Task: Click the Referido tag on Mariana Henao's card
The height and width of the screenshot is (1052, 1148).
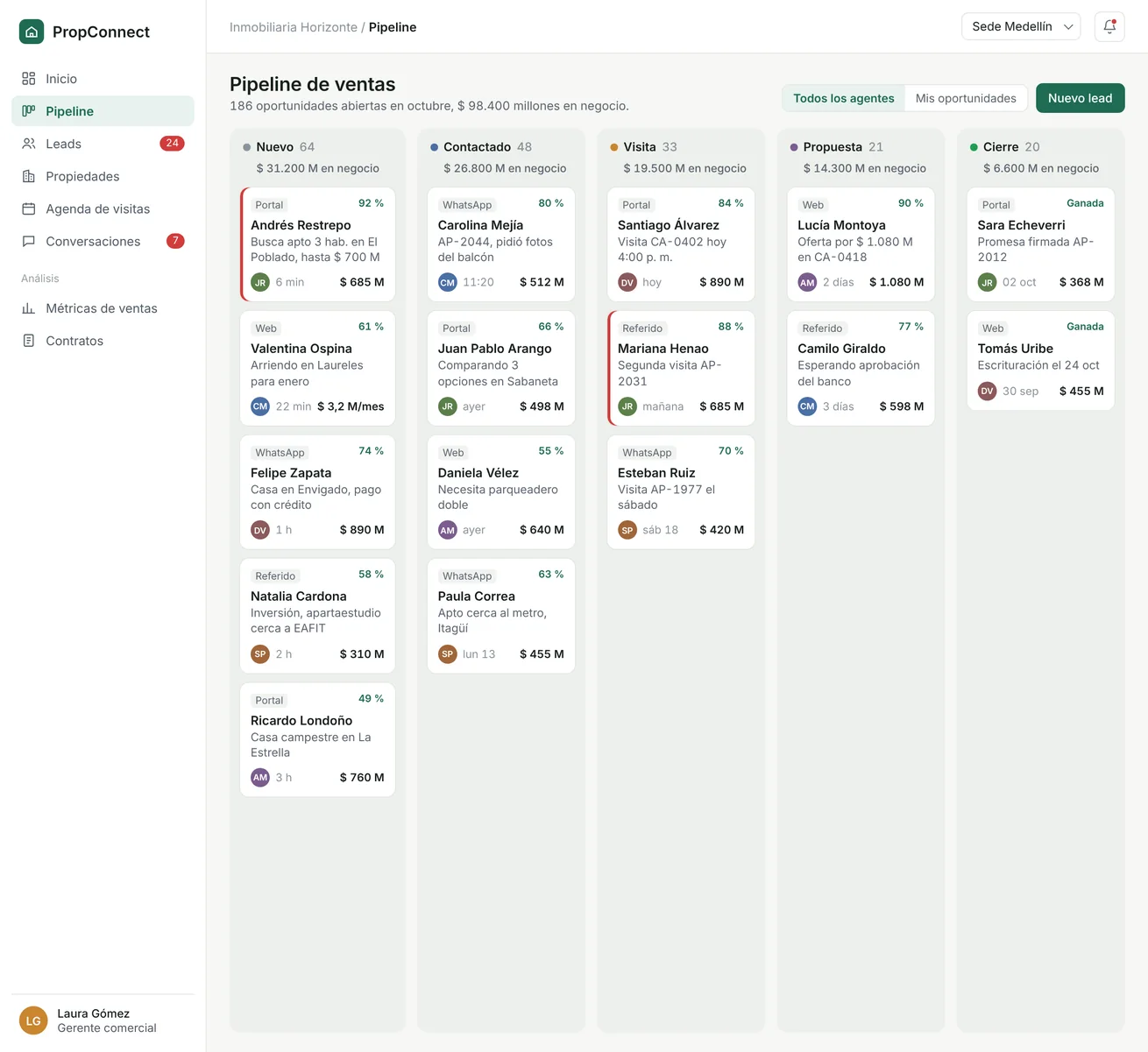Action: pyautogui.click(x=642, y=328)
